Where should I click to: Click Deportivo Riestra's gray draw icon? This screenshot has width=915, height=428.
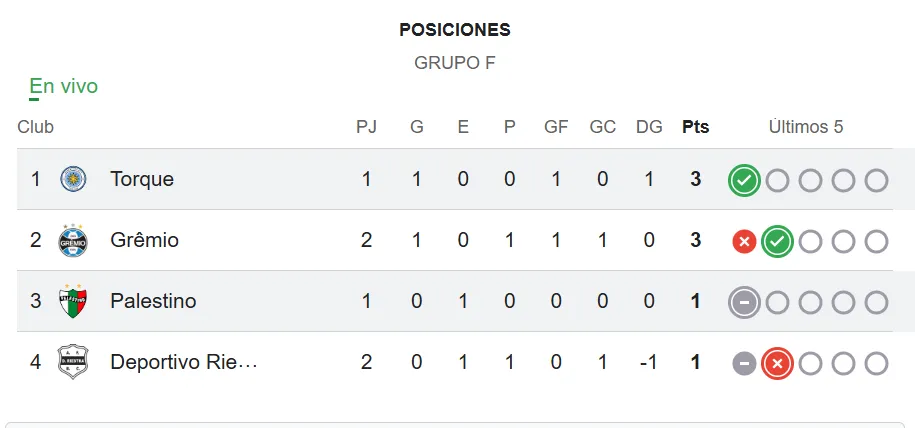coord(744,364)
